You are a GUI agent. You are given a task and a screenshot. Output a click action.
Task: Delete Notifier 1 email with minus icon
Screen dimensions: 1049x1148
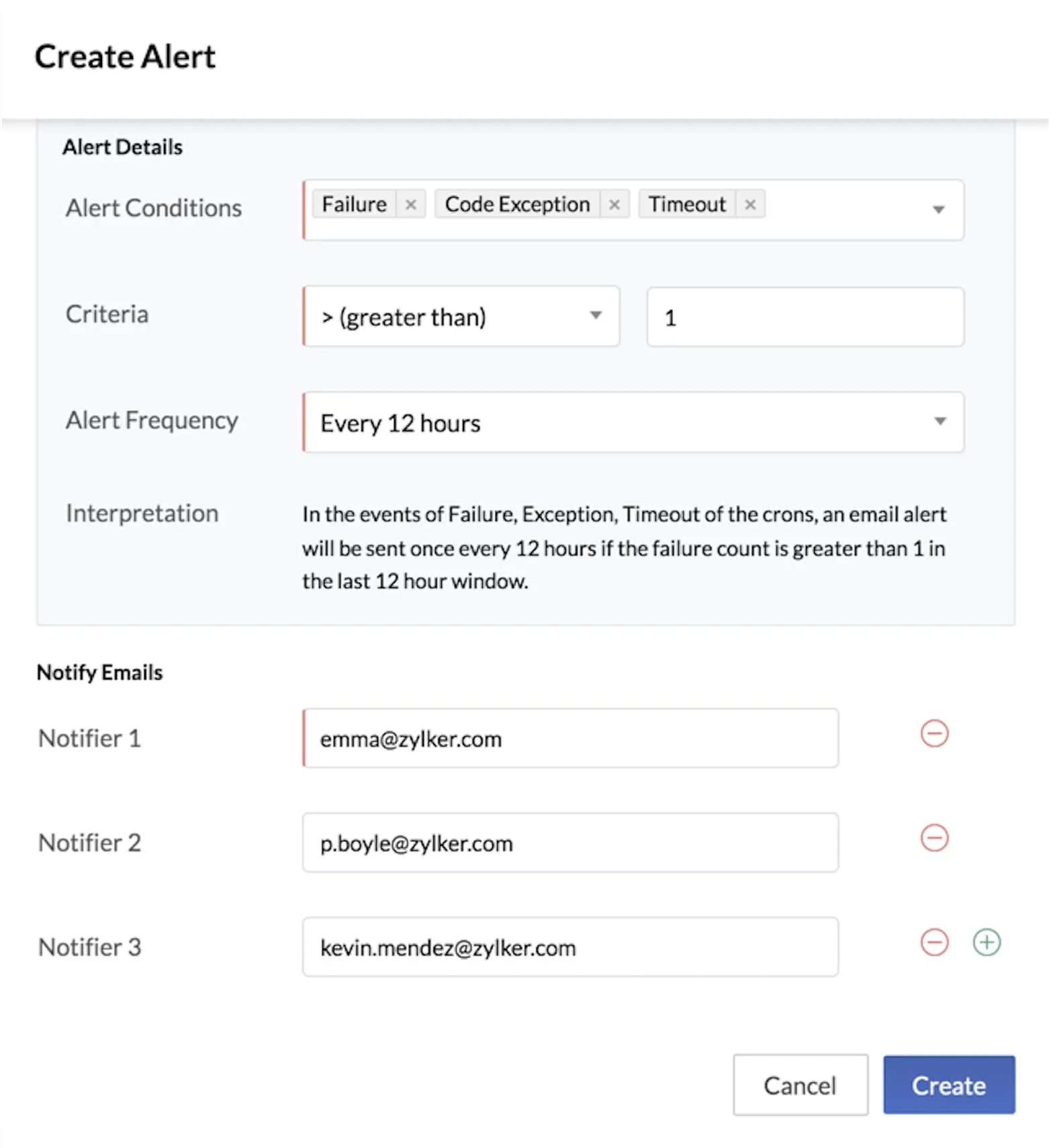coord(934,733)
